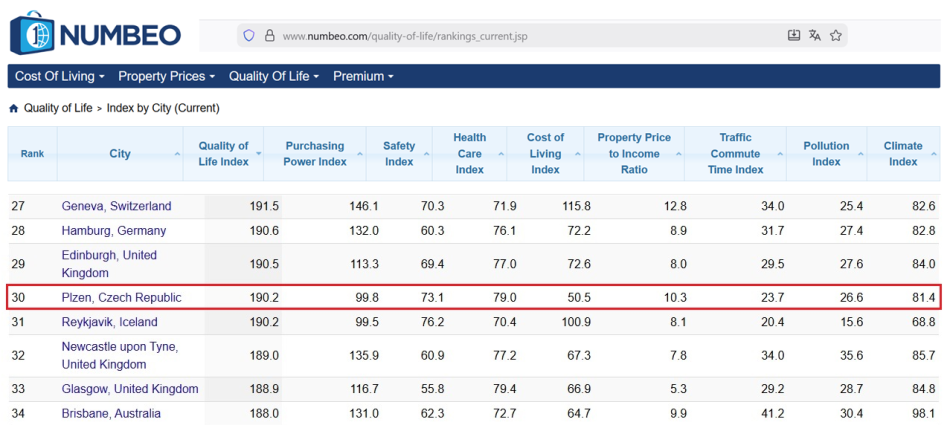Sort table by Safety Index column
The image size is (950, 425).
point(399,154)
